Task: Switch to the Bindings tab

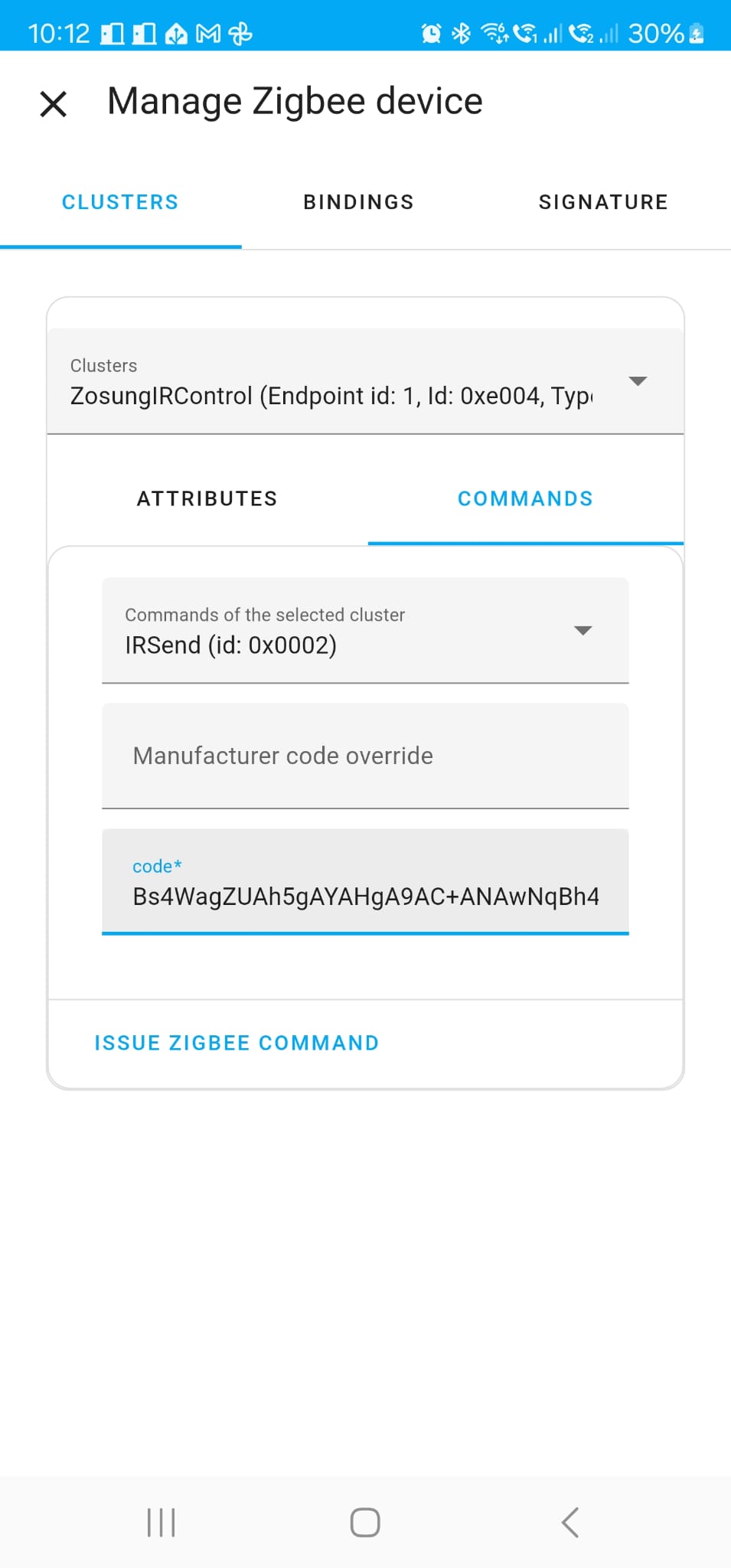Action: (358, 202)
